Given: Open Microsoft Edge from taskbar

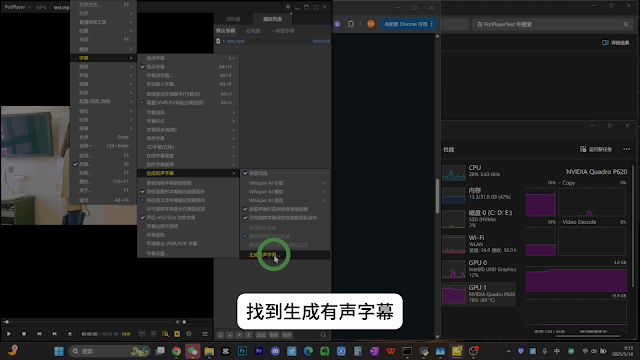Looking at the screenshot, I should (308, 351).
